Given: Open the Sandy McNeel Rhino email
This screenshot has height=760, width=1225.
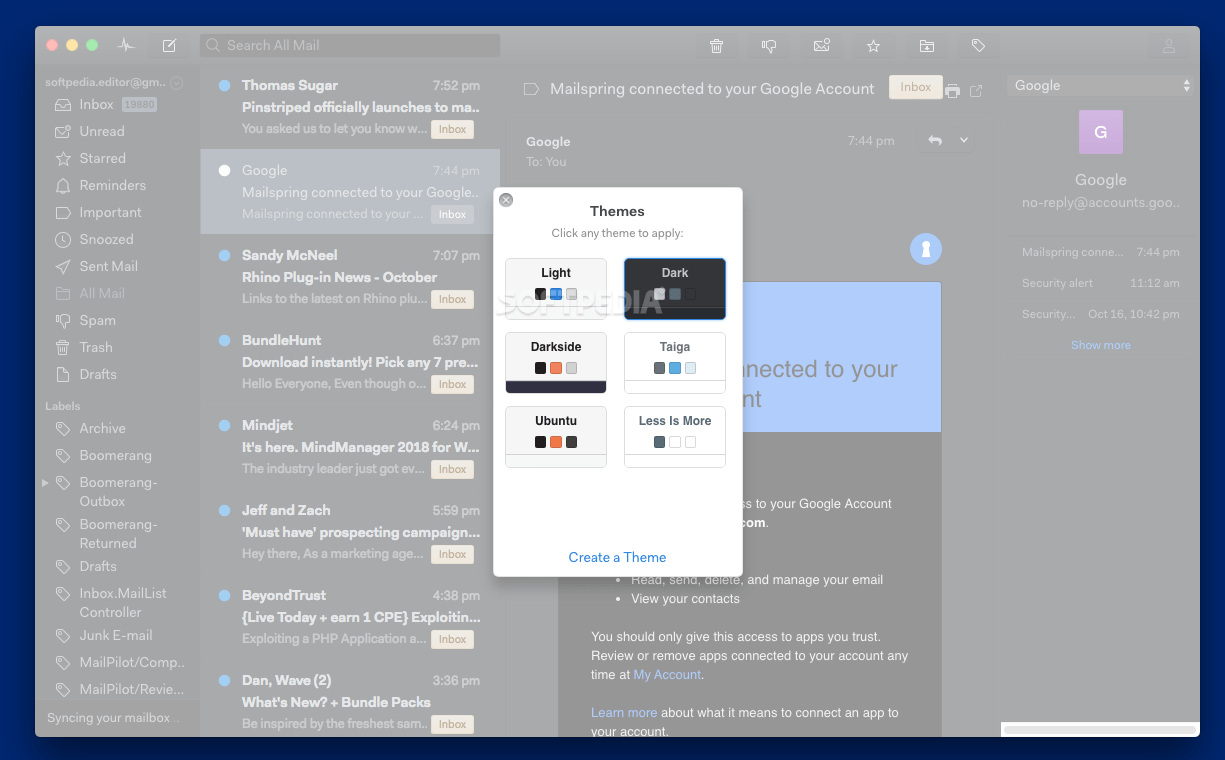Looking at the screenshot, I should click(350, 277).
